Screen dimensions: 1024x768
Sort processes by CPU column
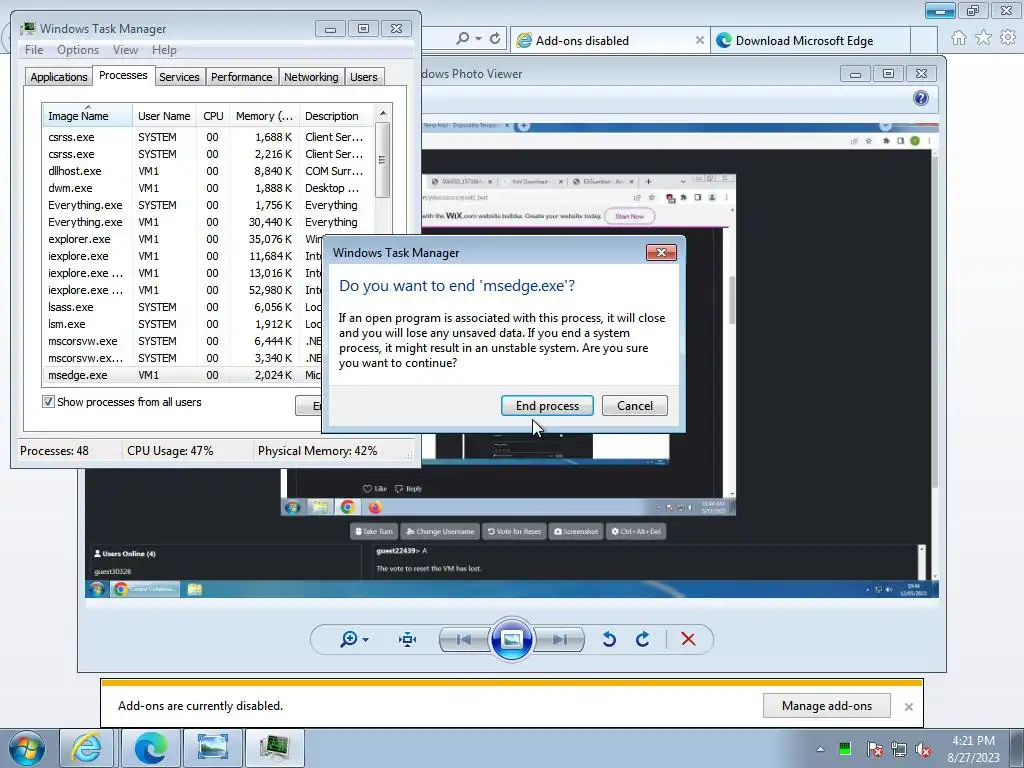click(x=213, y=116)
